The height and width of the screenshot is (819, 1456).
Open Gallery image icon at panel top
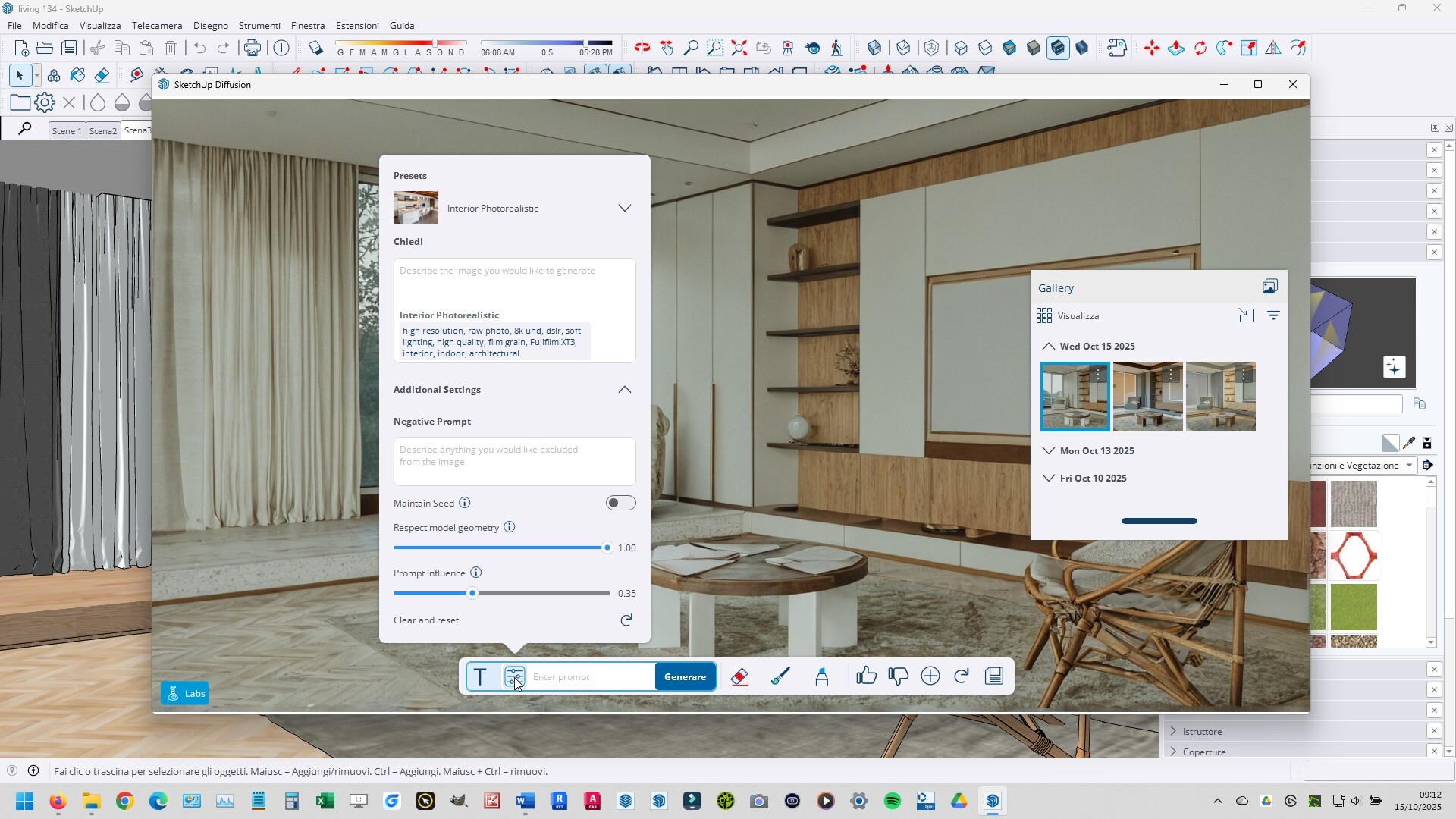[1270, 287]
